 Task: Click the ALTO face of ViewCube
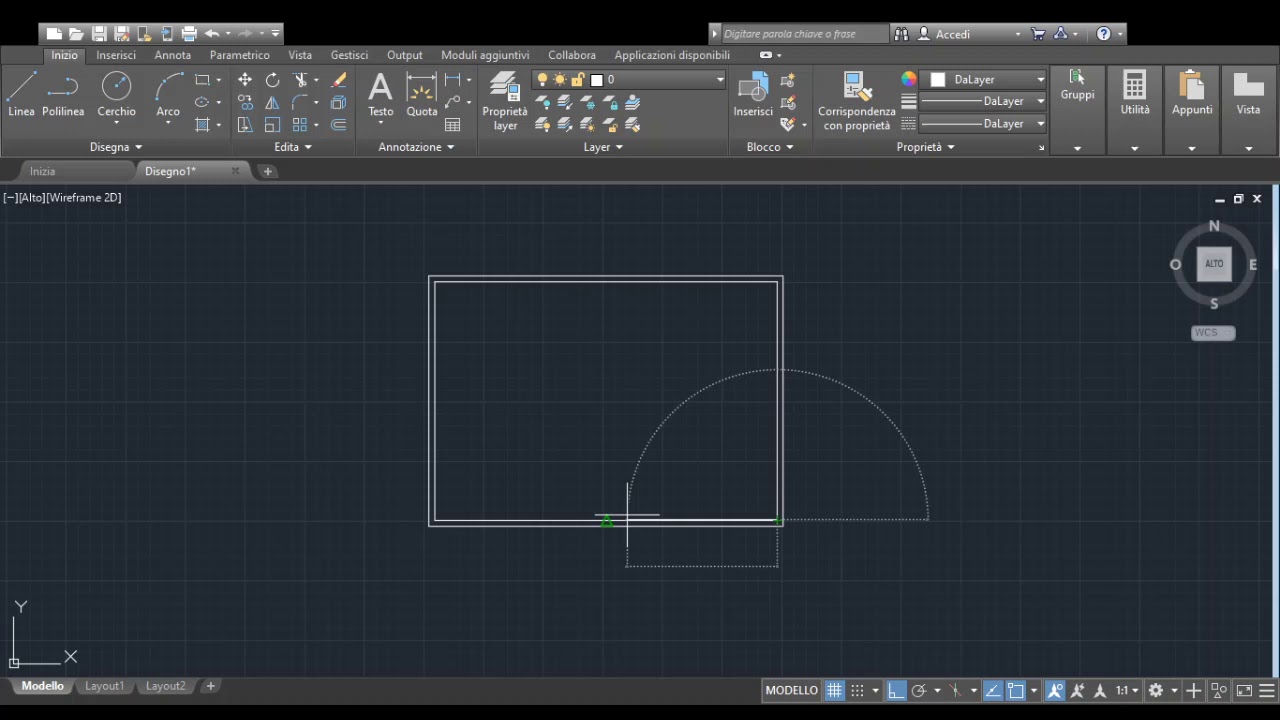point(1214,264)
